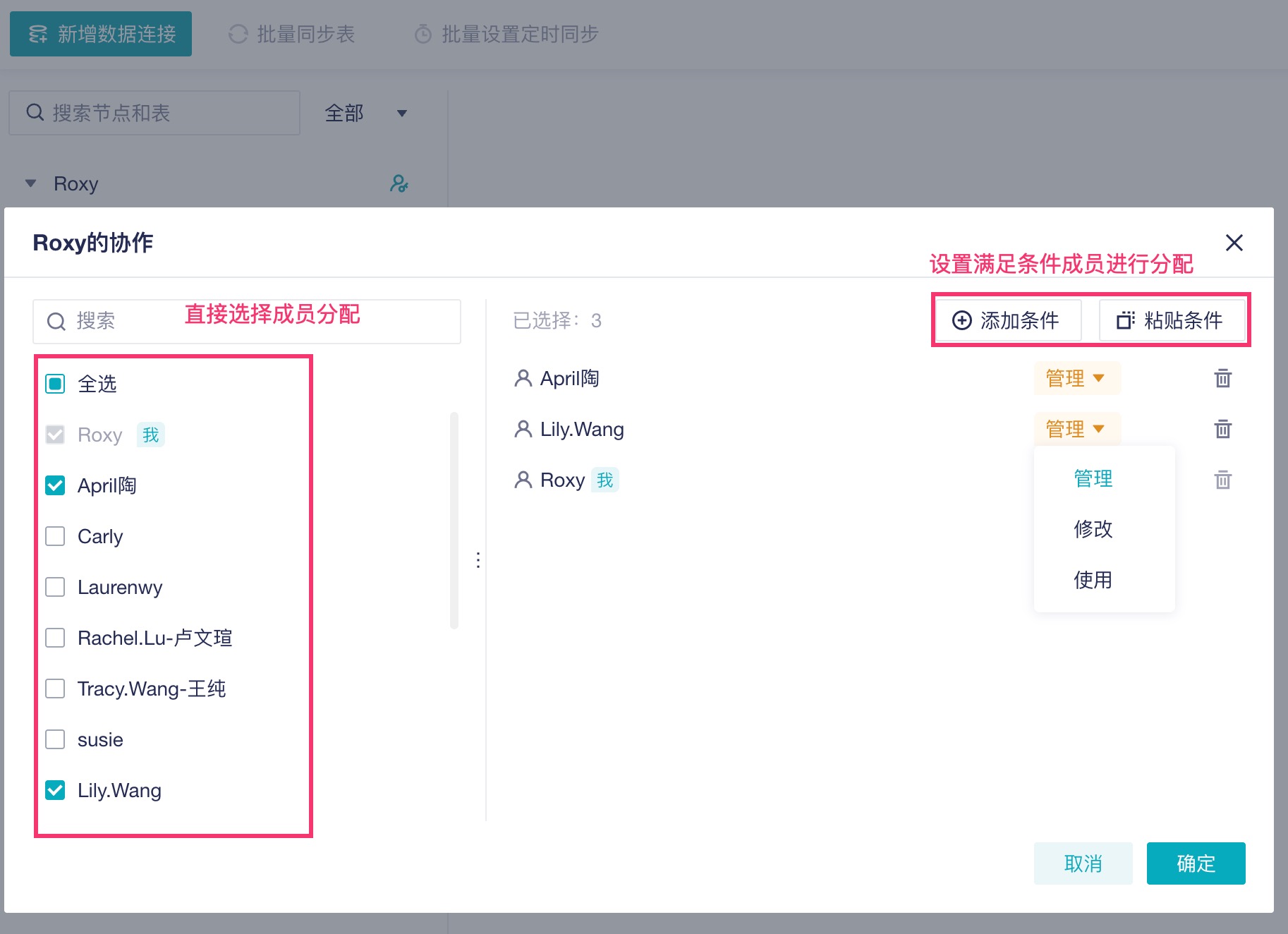Toggle the 全选 select-all checkbox
The height and width of the screenshot is (934, 1288).
(55, 384)
